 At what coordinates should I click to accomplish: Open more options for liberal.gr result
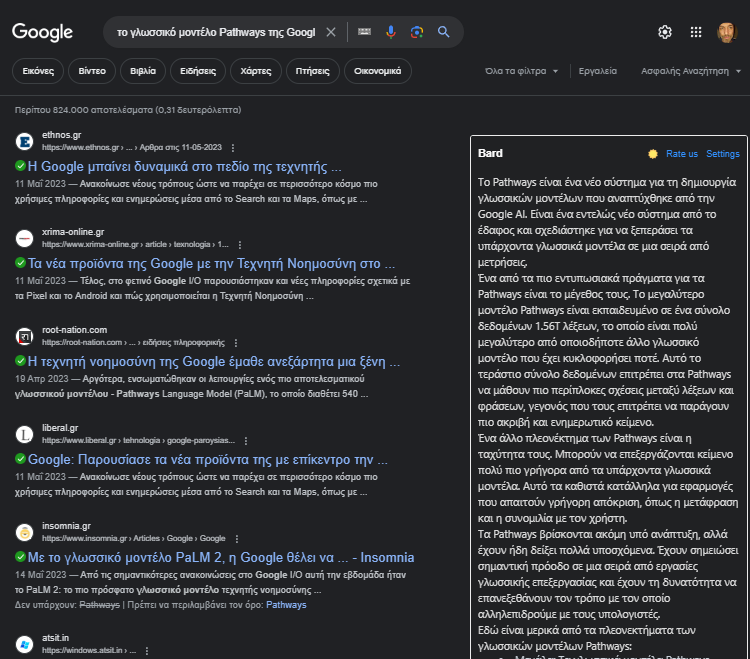(x=246, y=441)
